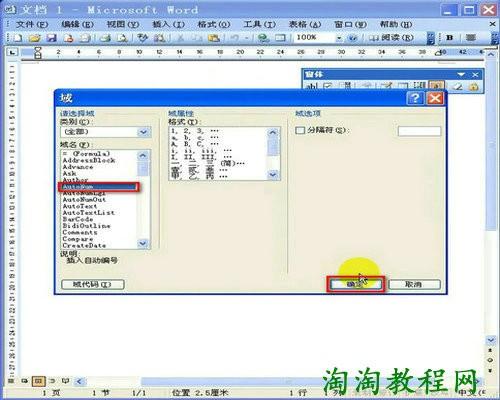The height and width of the screenshot is (400, 500).
Task: Click the 域代码 (Field Codes) button
Action: [x=93, y=284]
